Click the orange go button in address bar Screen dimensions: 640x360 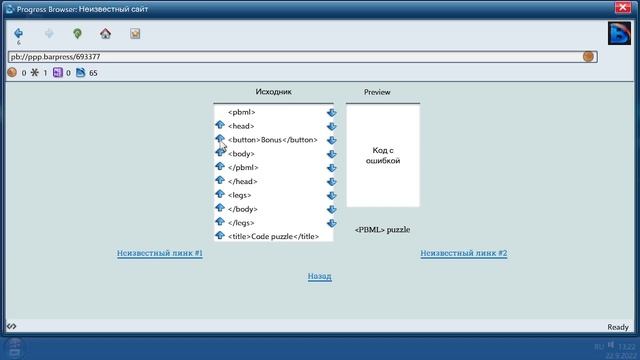point(588,57)
